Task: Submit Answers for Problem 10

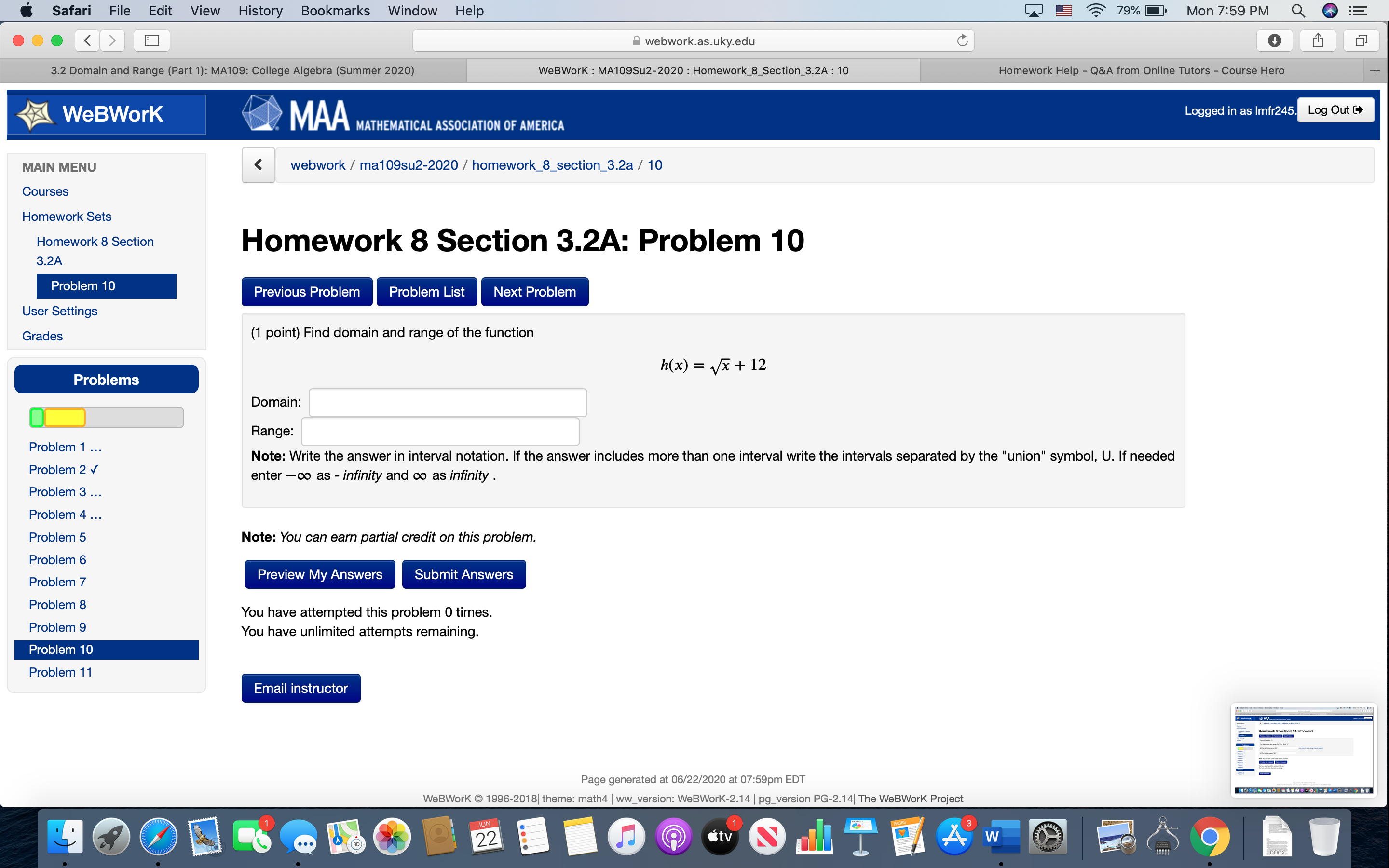Action: coord(464,574)
